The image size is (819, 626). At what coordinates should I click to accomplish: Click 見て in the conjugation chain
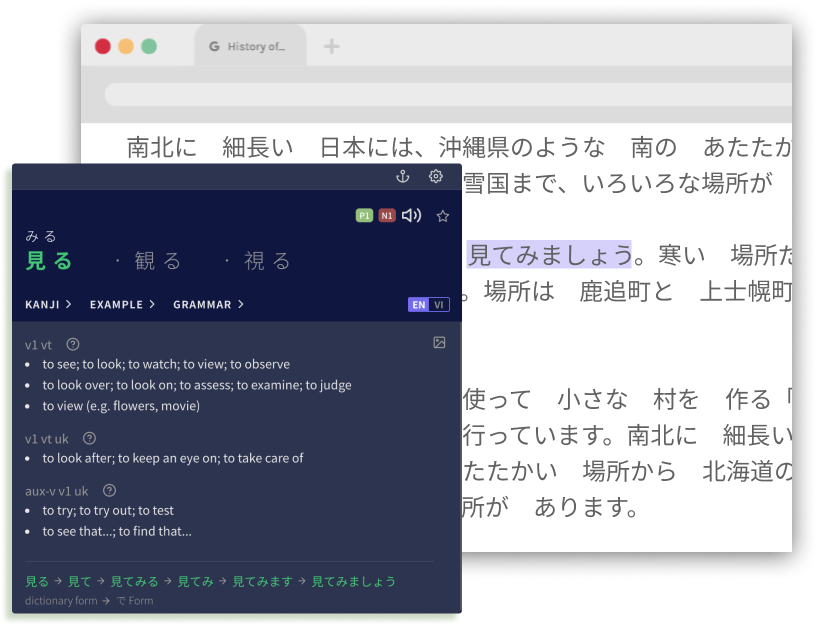coord(79,581)
